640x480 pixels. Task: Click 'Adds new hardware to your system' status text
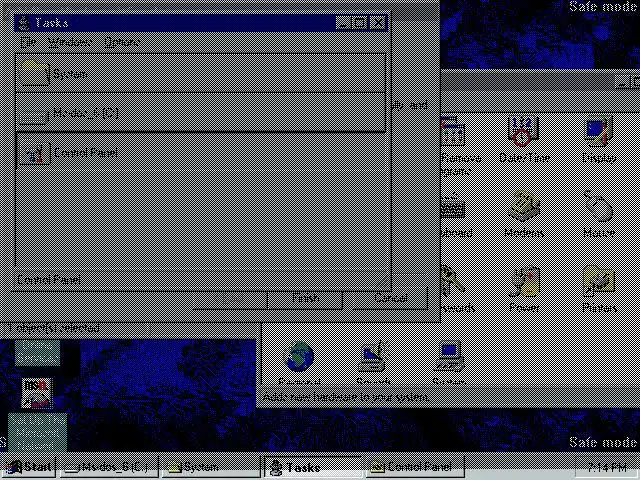pos(345,397)
